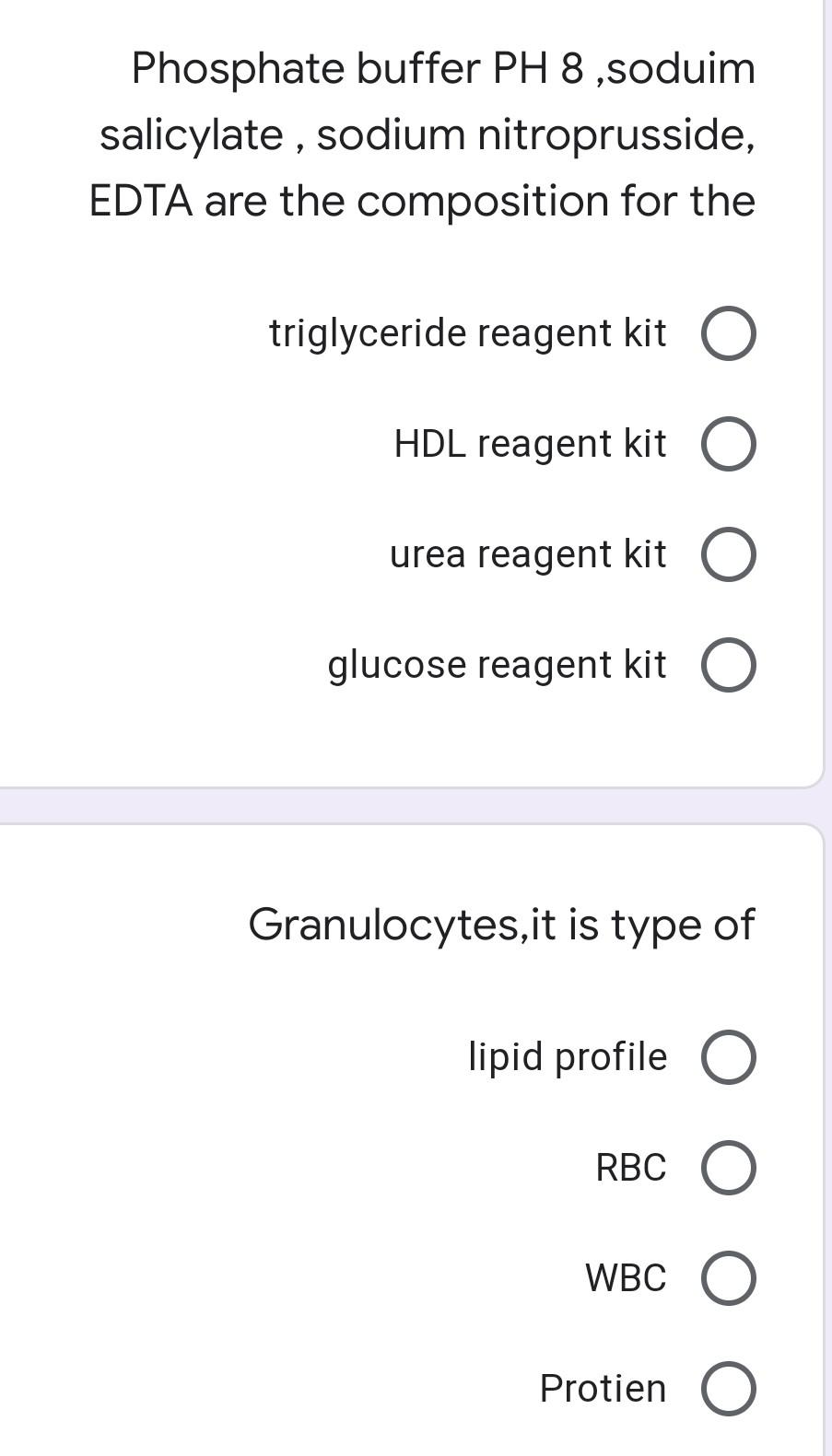
Task: Click the word 'EDTA' in the first question
Action: 141,201
